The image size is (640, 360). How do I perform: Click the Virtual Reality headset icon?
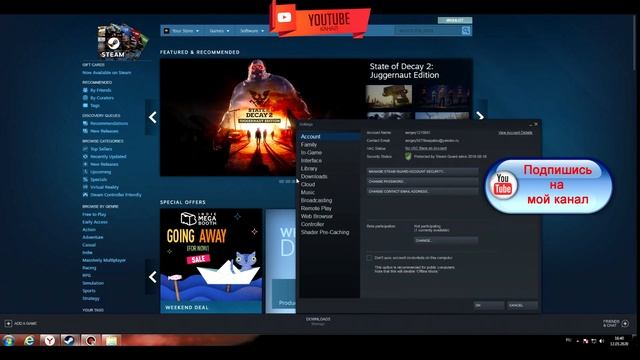[x=85, y=187]
